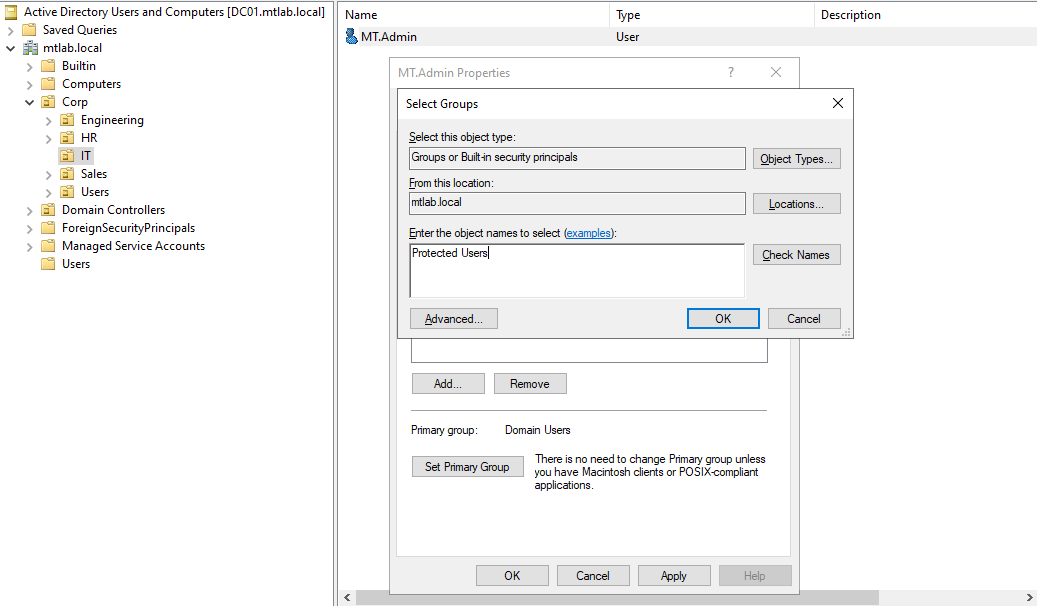Viewport: 1037px width, 606px height.
Task: Click the ForeignSecurityPrincipals folder icon
Action: [x=48, y=228]
